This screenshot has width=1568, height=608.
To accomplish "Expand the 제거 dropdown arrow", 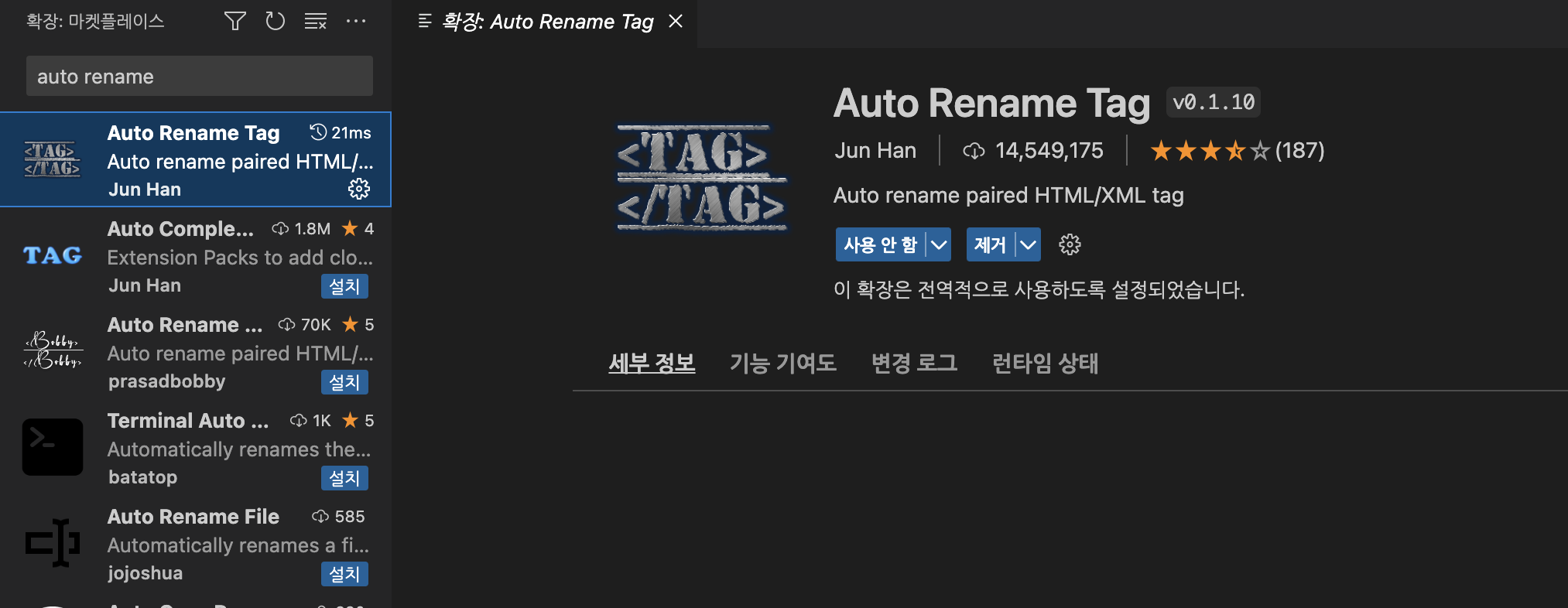I will click(1028, 245).
